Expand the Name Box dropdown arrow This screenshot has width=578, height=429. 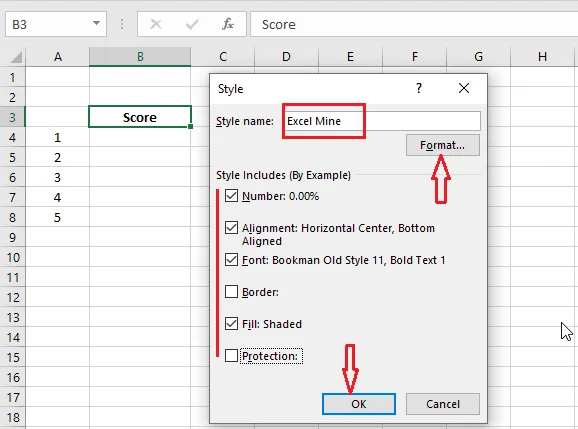pyautogui.click(x=96, y=24)
